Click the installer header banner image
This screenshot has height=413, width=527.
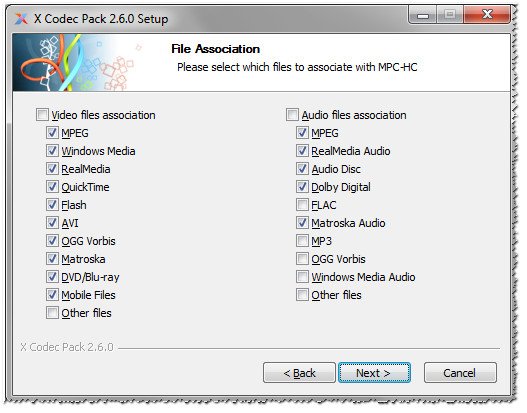(79, 63)
